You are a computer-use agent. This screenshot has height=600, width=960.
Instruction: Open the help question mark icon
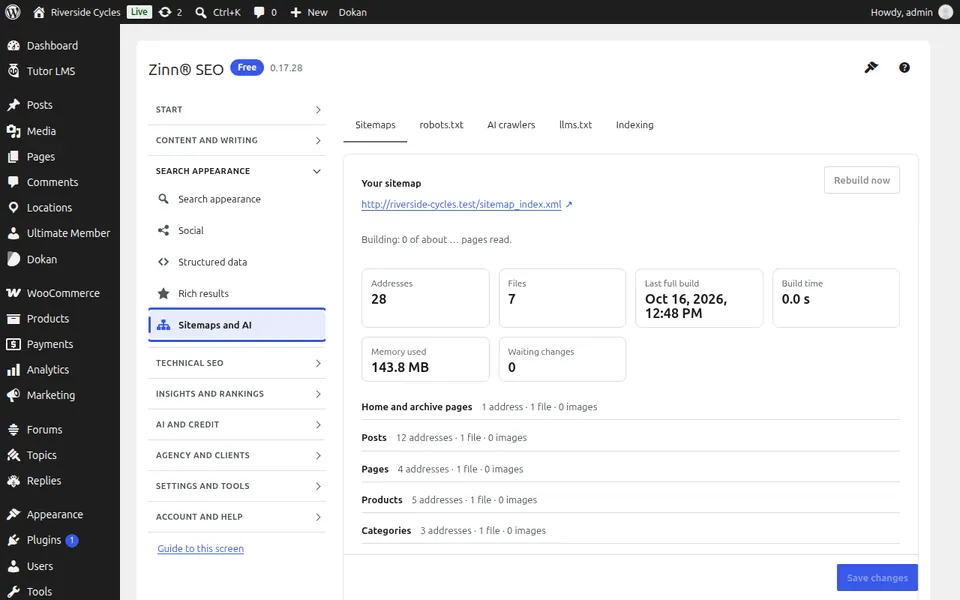[904, 68]
